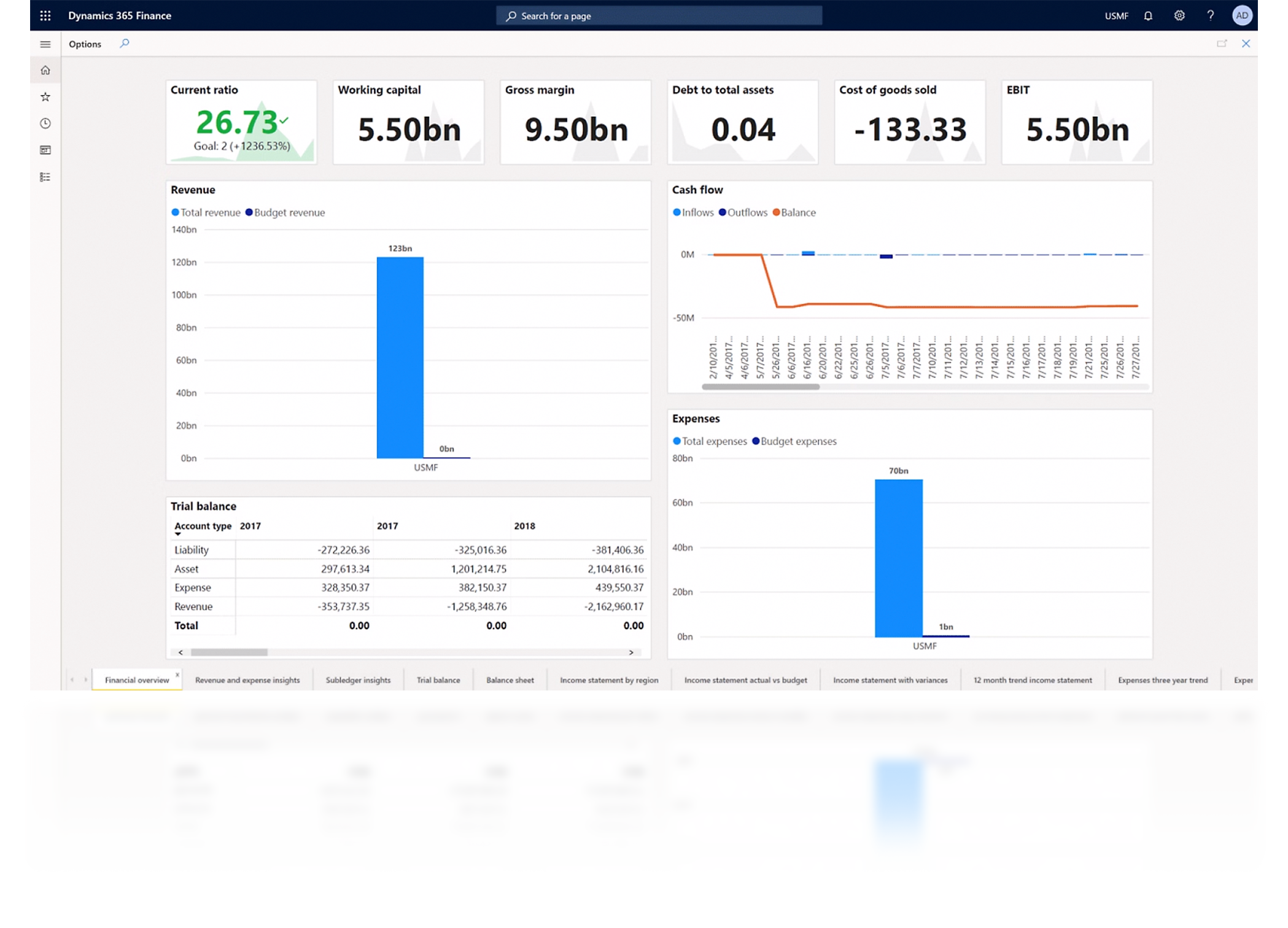Open the AD user account avatar
Image resolution: width=1288 pixels, height=928 pixels.
click(x=1242, y=16)
